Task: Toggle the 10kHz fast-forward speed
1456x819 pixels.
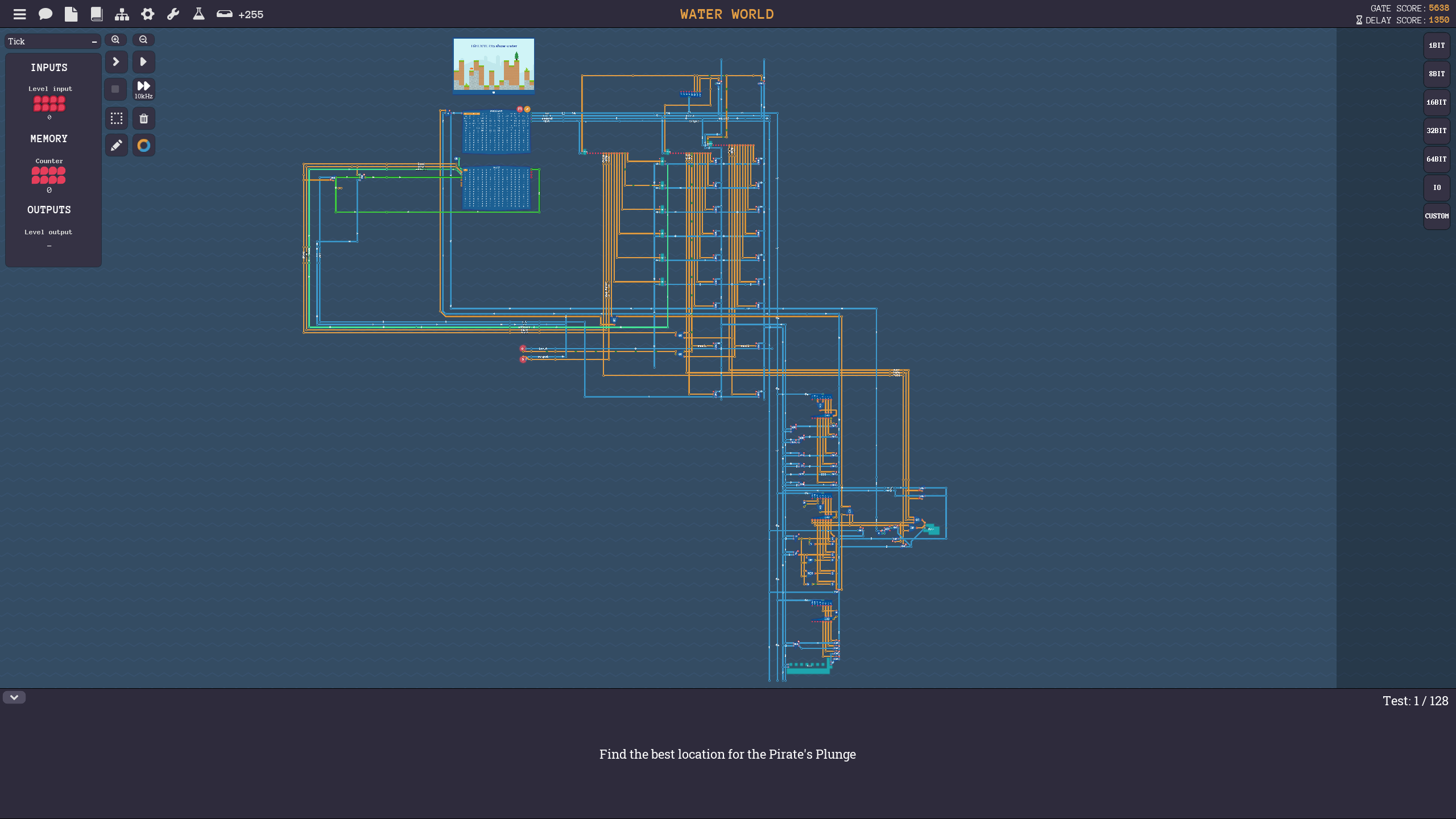Action: (144, 89)
